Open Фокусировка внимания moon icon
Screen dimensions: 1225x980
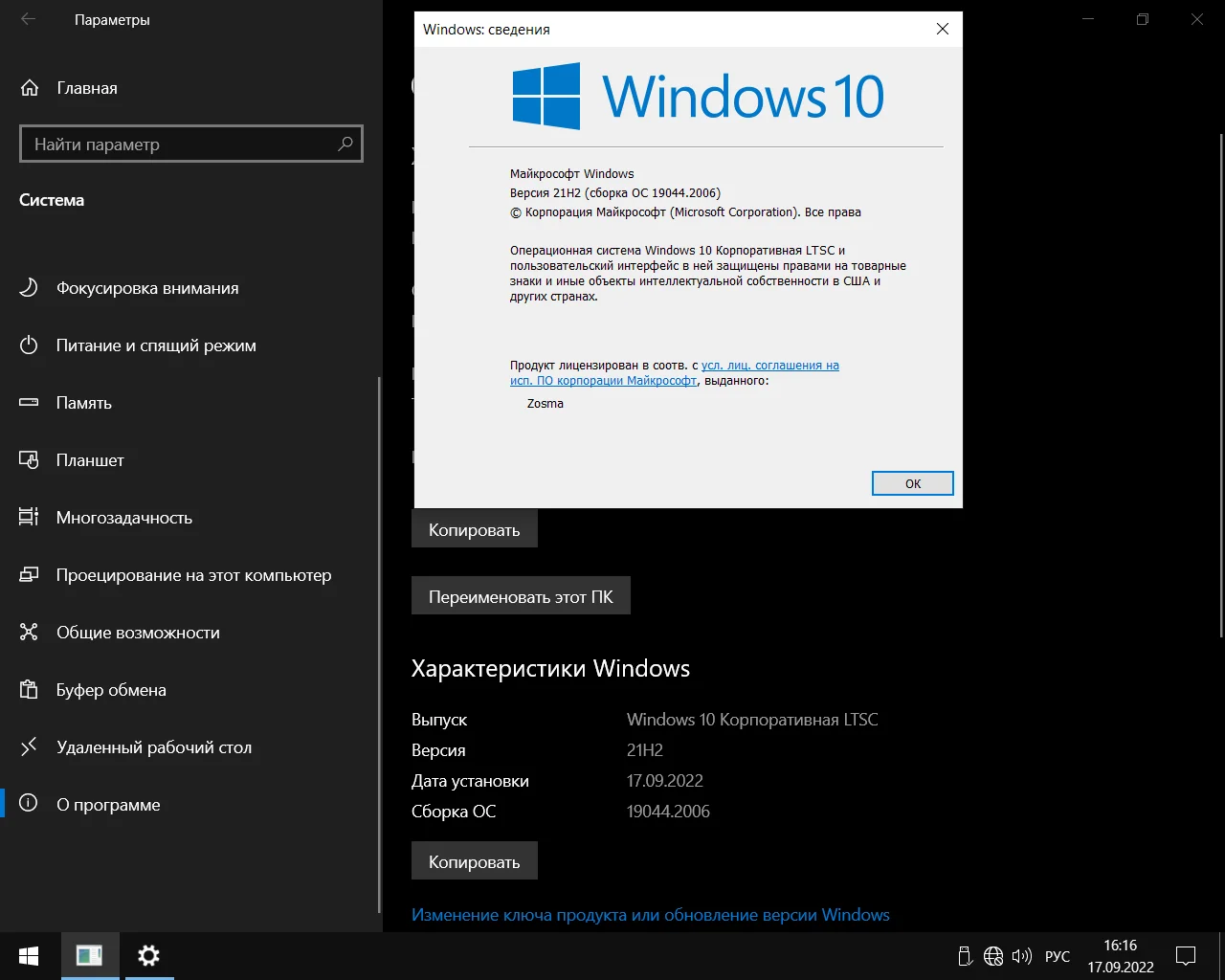tap(29, 288)
